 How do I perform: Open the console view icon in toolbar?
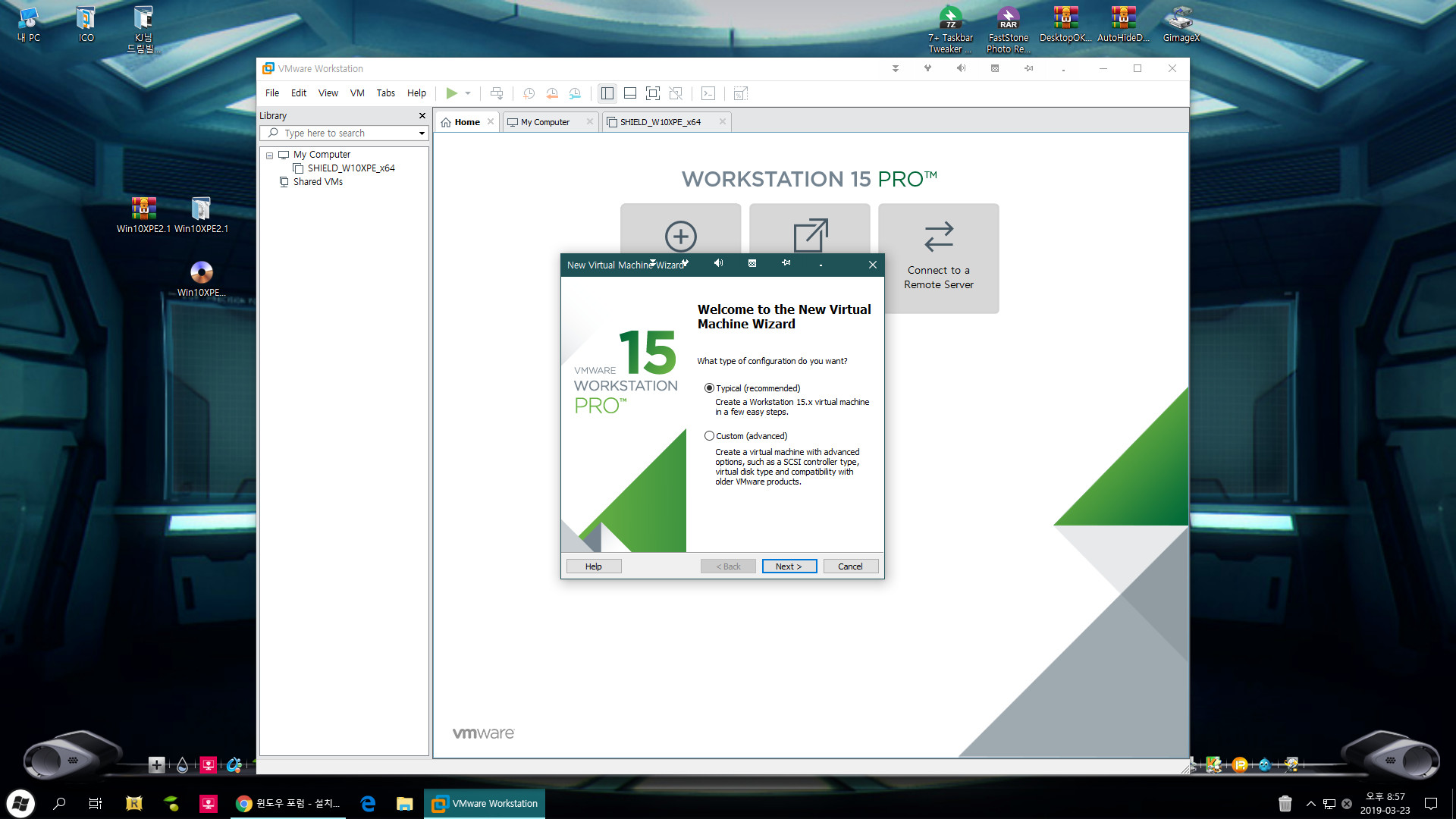pos(708,93)
